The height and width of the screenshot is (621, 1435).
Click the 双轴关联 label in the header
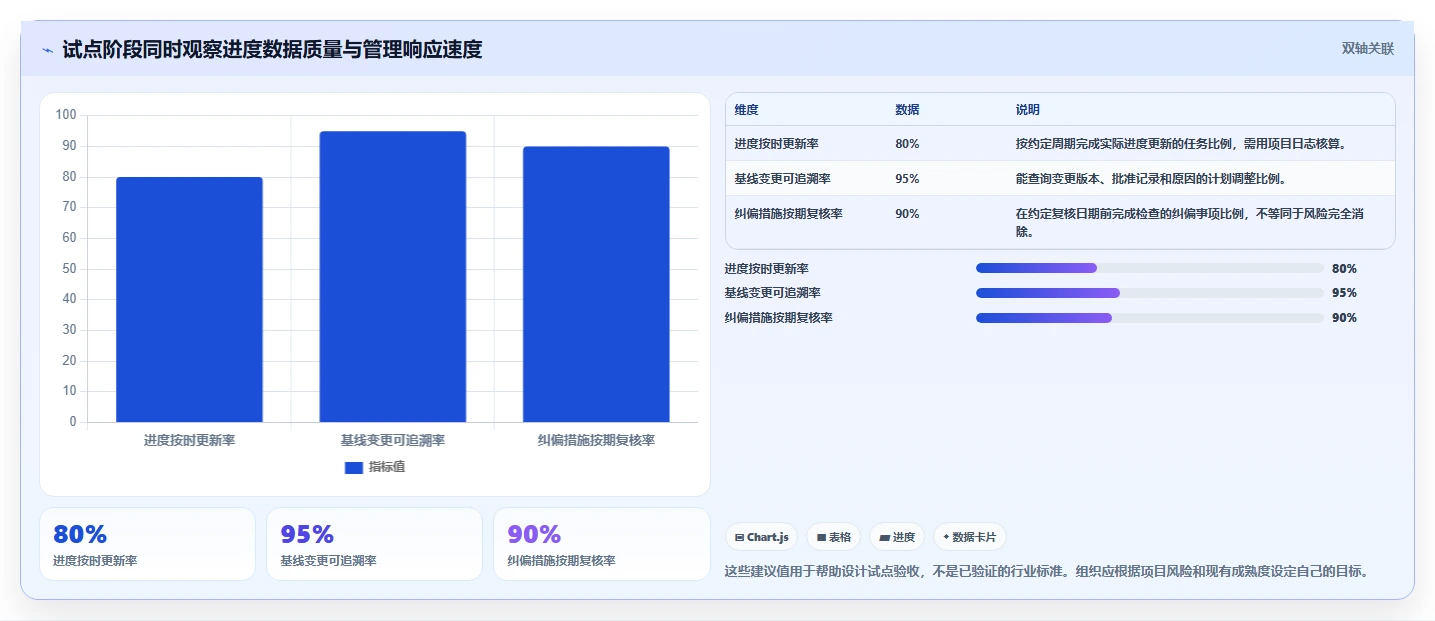tap(1367, 49)
